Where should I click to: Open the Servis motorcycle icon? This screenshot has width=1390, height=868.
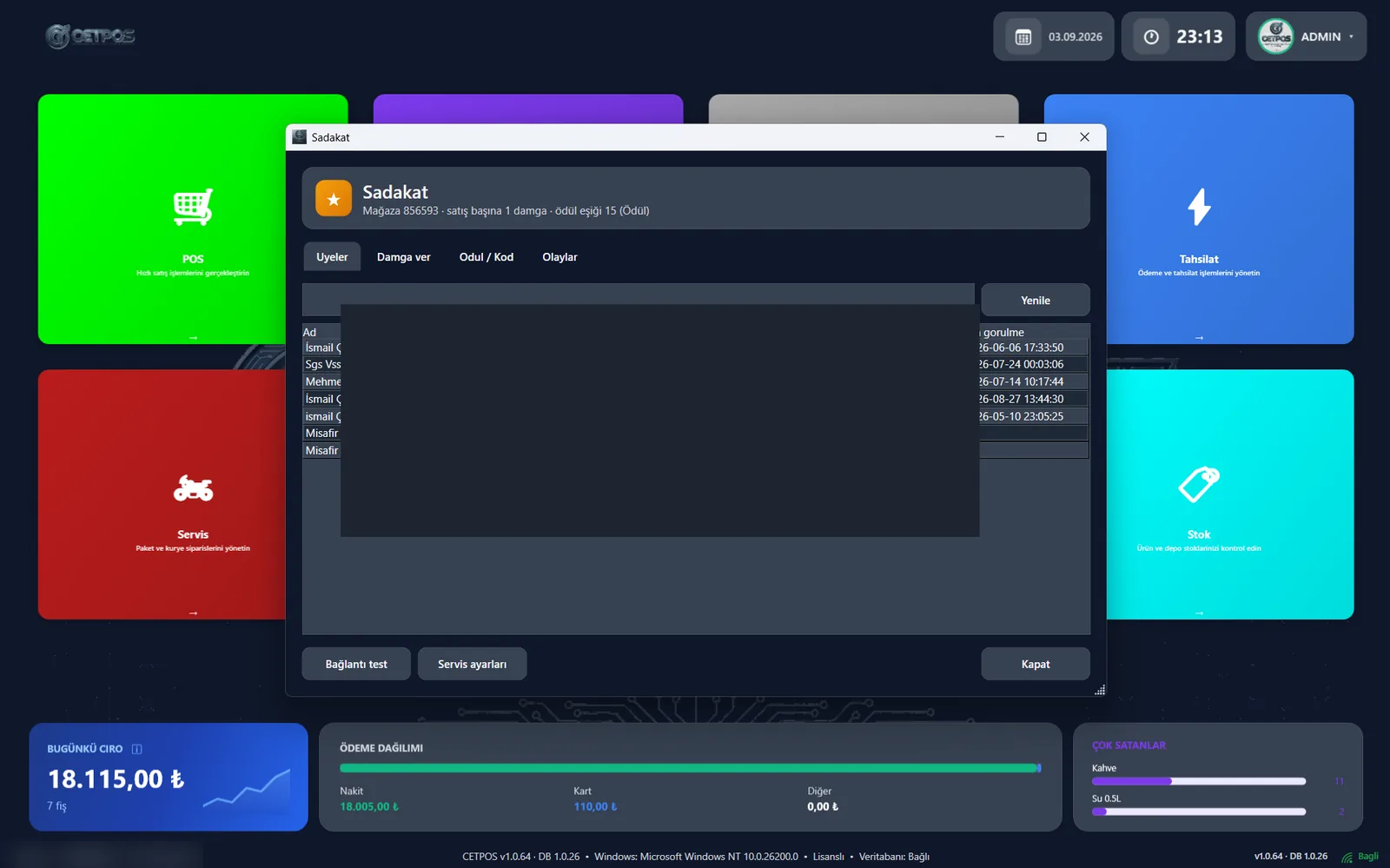[193, 488]
